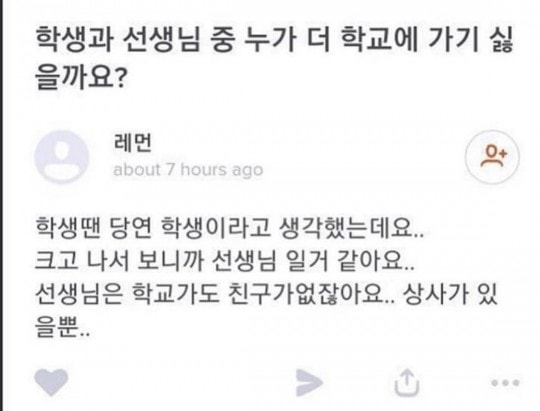
Task: Open the question title starting with 학생과 선생님
Action: [274, 57]
